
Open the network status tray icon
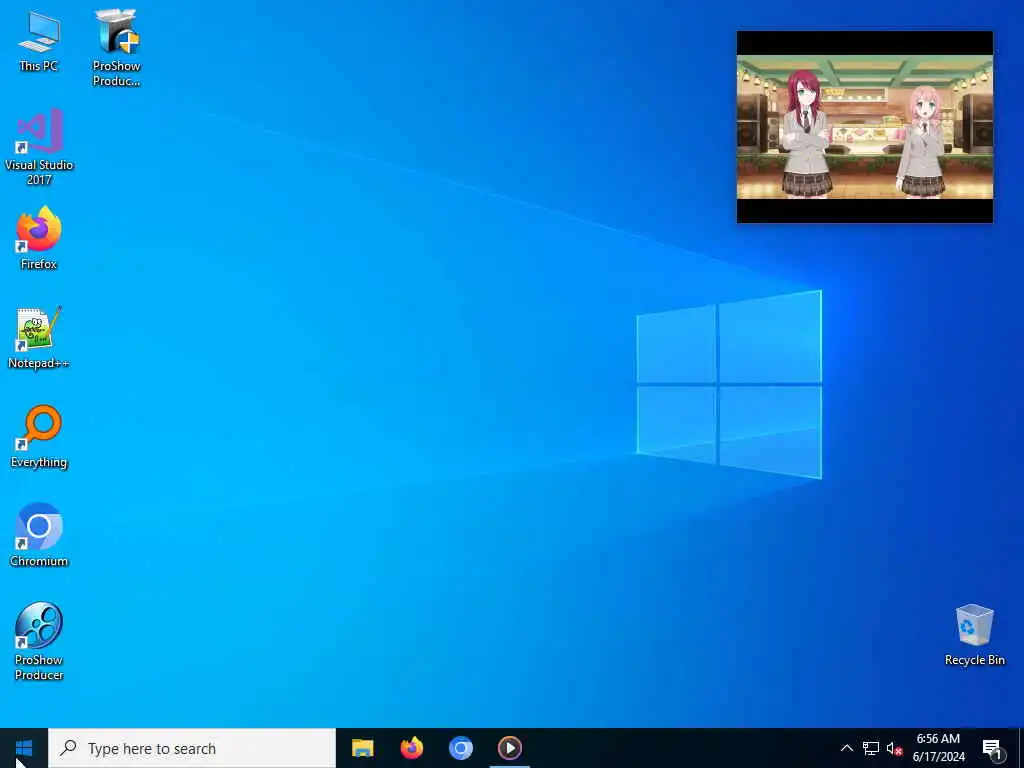[x=871, y=748]
